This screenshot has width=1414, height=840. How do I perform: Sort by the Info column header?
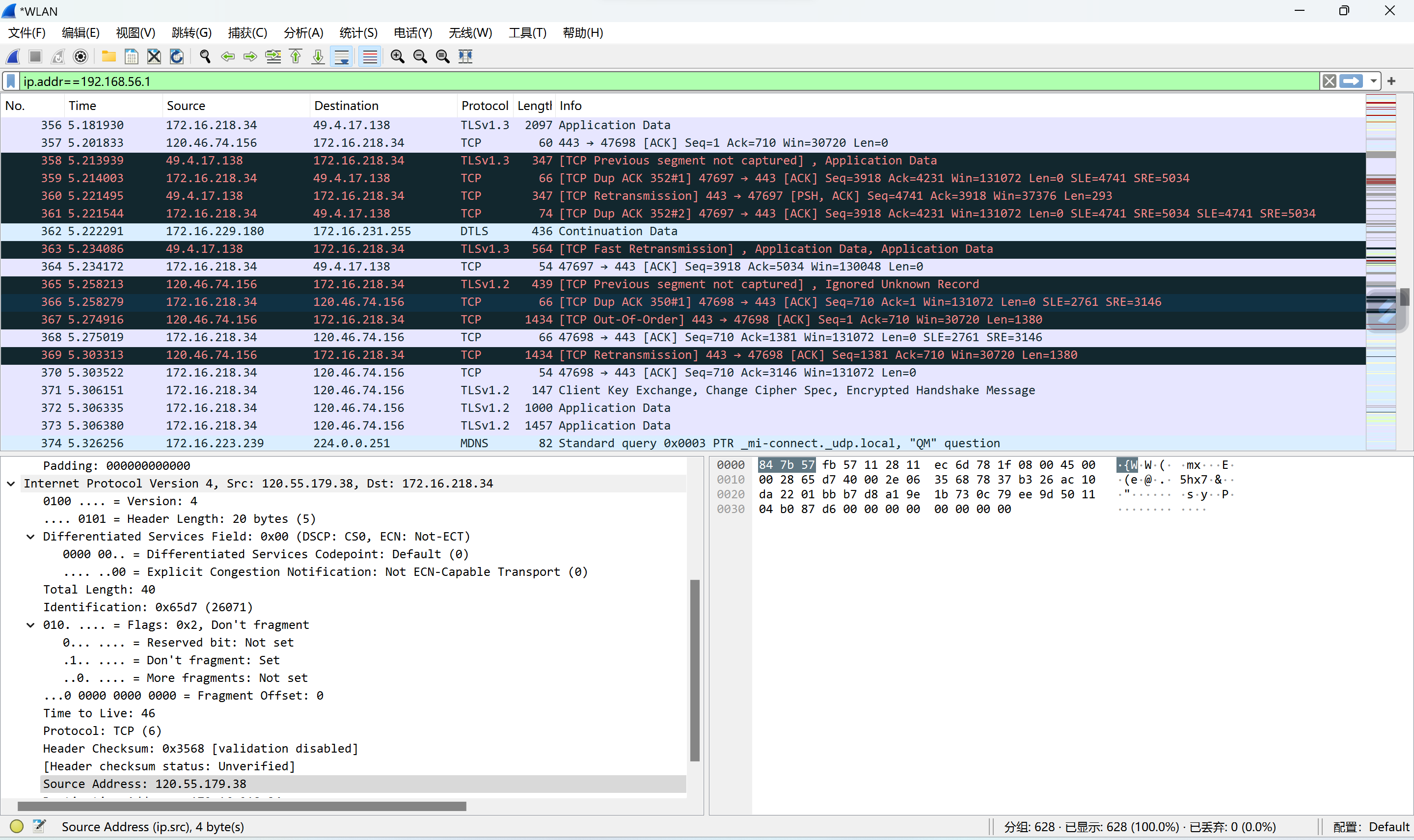[x=960, y=106]
